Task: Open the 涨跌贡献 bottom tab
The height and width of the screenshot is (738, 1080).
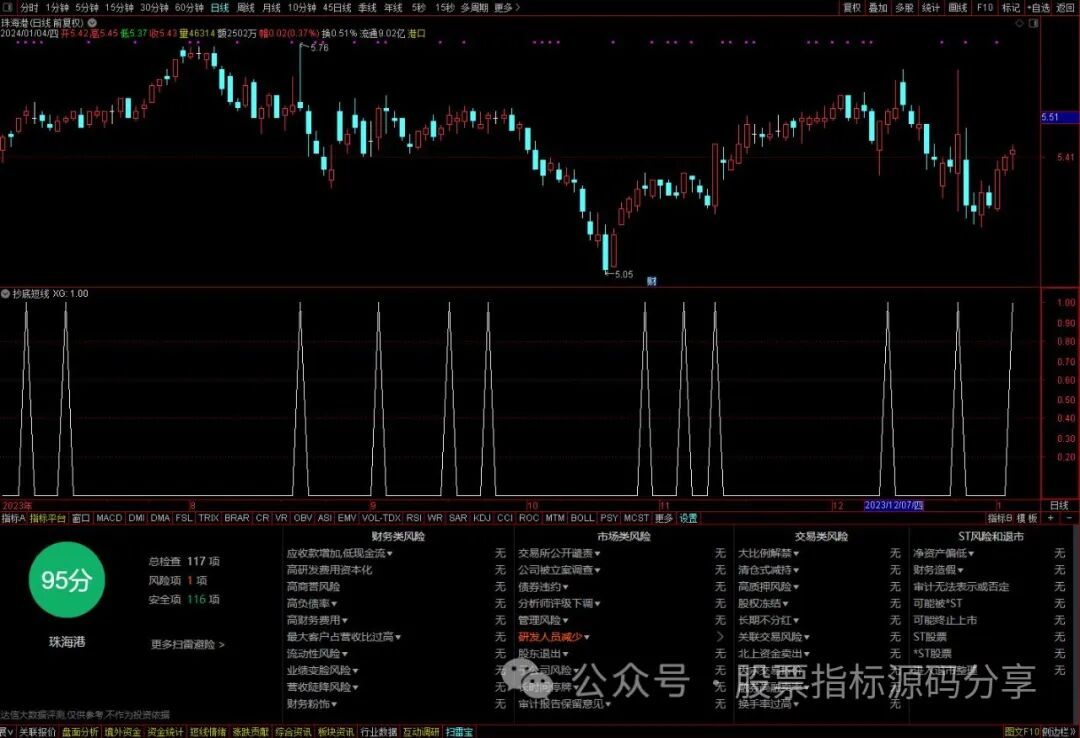Action: (x=251, y=732)
